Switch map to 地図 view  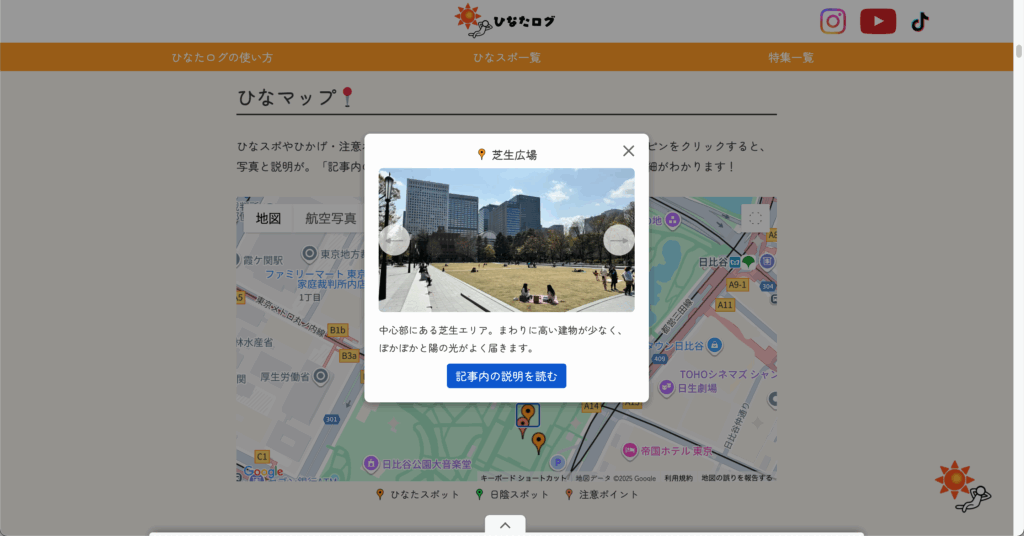(268, 218)
